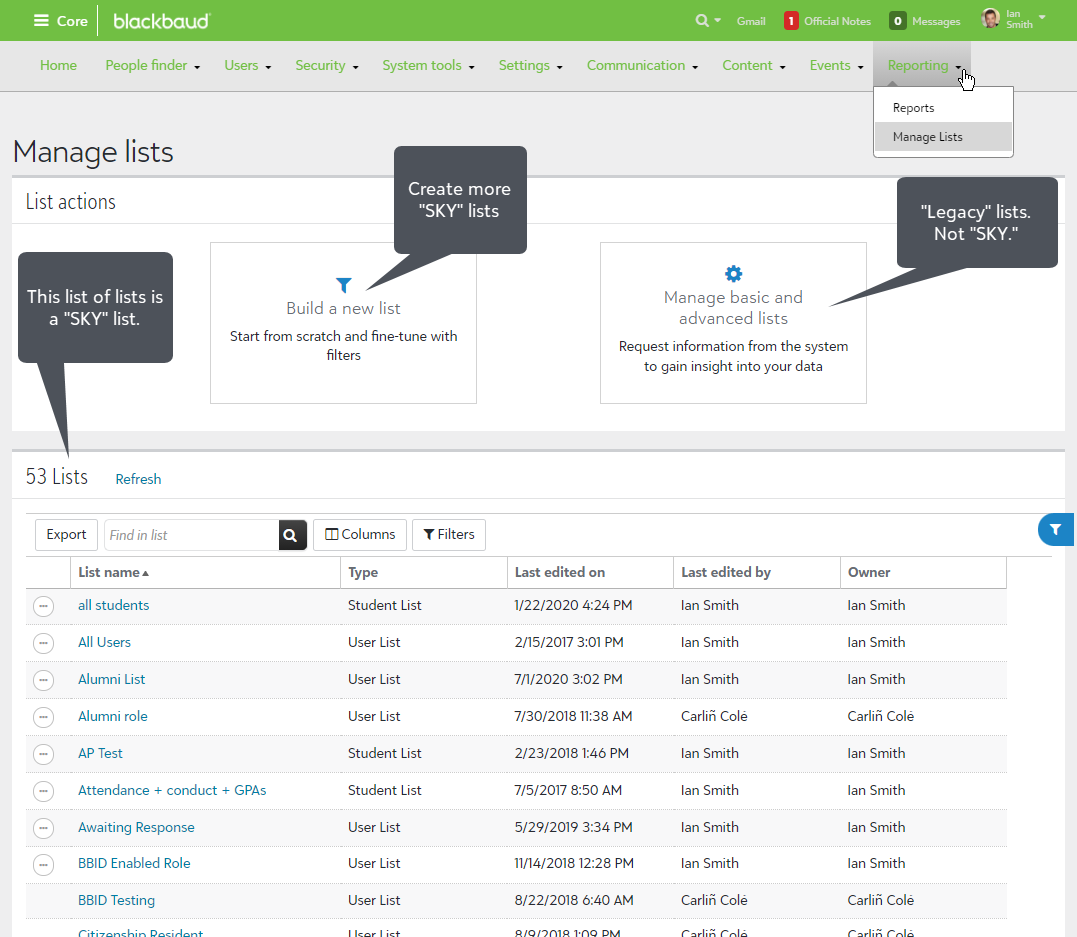Click the blackbaud logo
Screen dimensions: 1077x937
pos(161,21)
